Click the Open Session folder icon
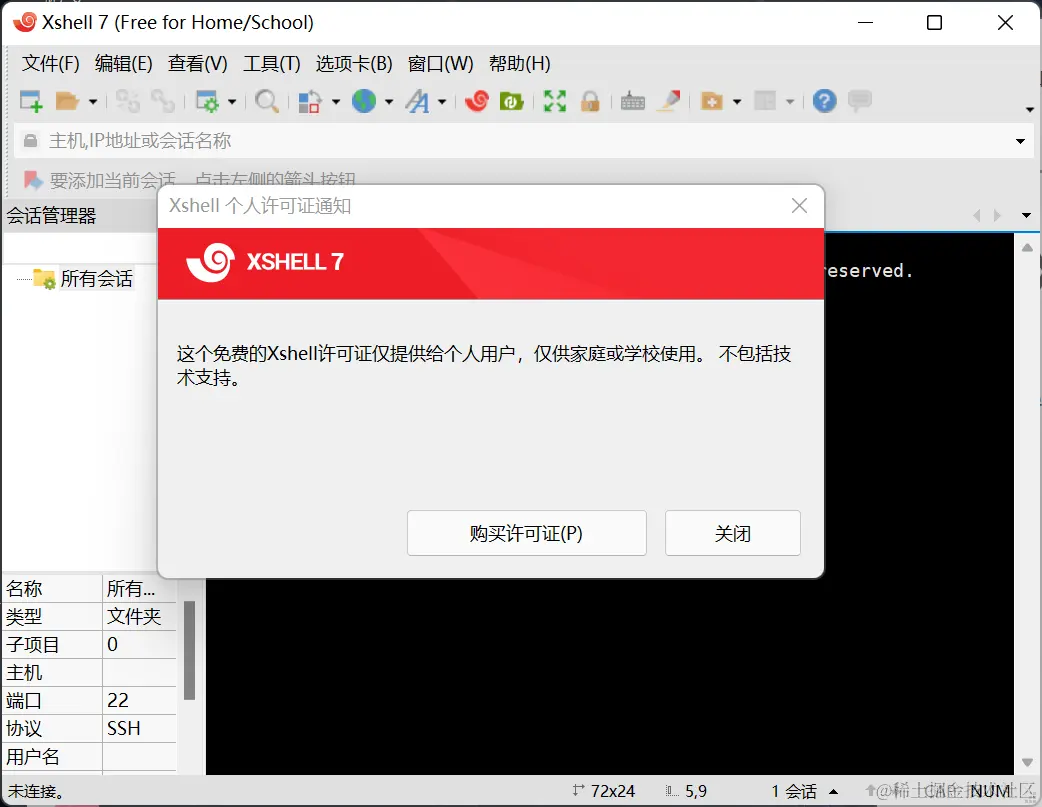The width and height of the screenshot is (1042, 807). [67, 101]
